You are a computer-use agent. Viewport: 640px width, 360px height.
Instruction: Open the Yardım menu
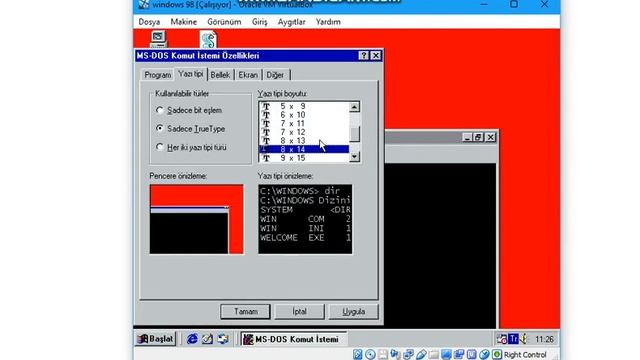[x=328, y=22]
